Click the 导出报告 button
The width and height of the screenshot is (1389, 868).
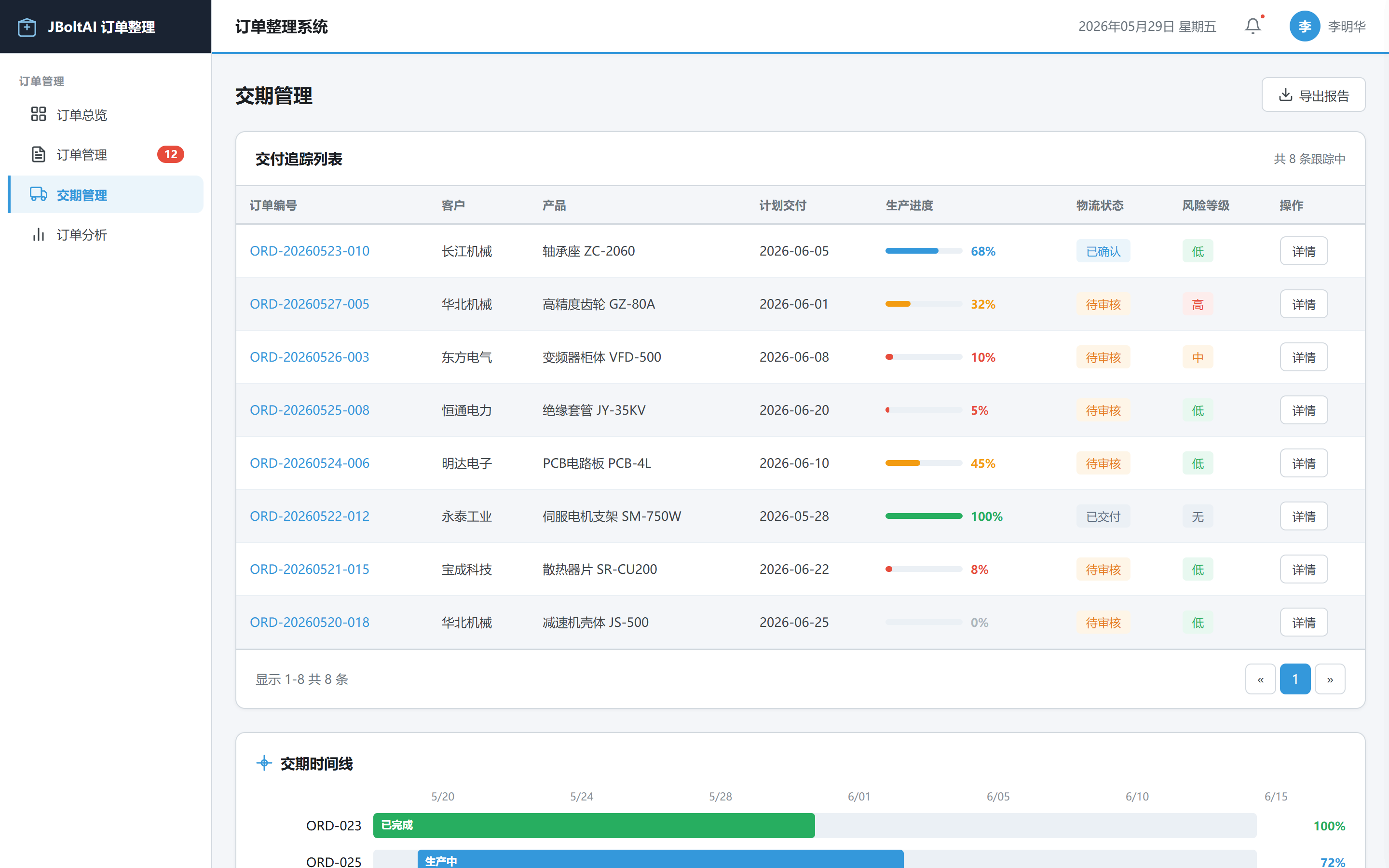[1313, 95]
